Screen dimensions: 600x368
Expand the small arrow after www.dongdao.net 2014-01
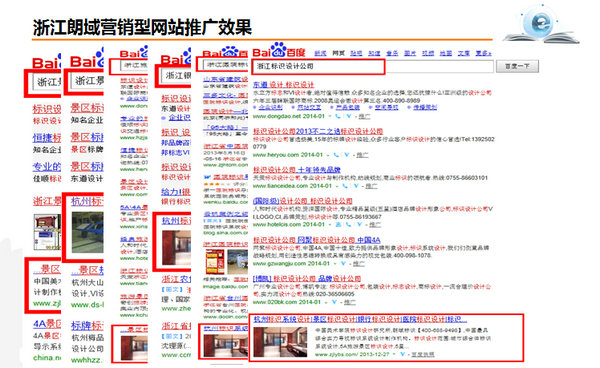[330, 116]
